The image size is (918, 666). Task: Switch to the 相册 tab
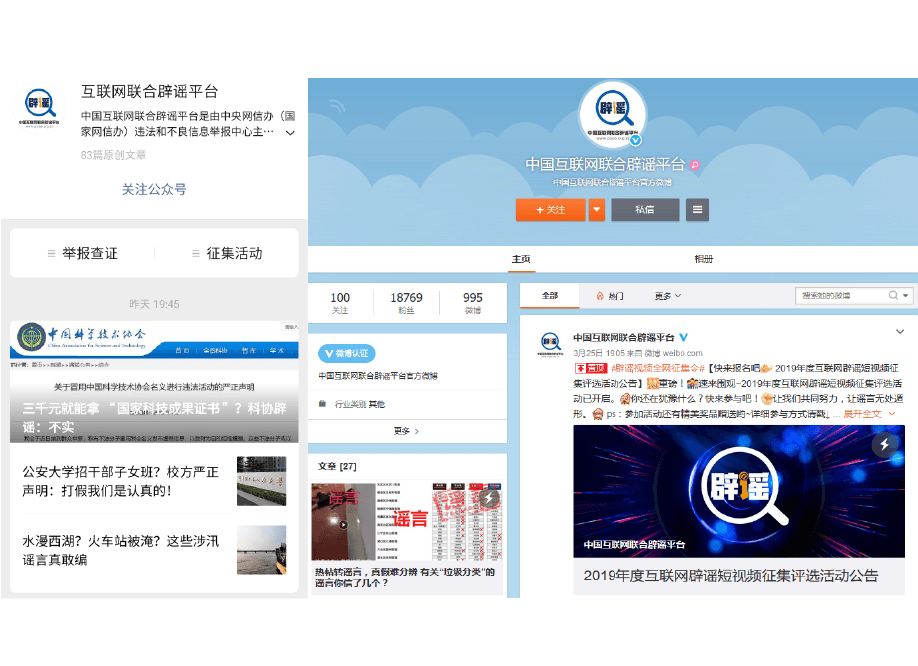click(703, 259)
